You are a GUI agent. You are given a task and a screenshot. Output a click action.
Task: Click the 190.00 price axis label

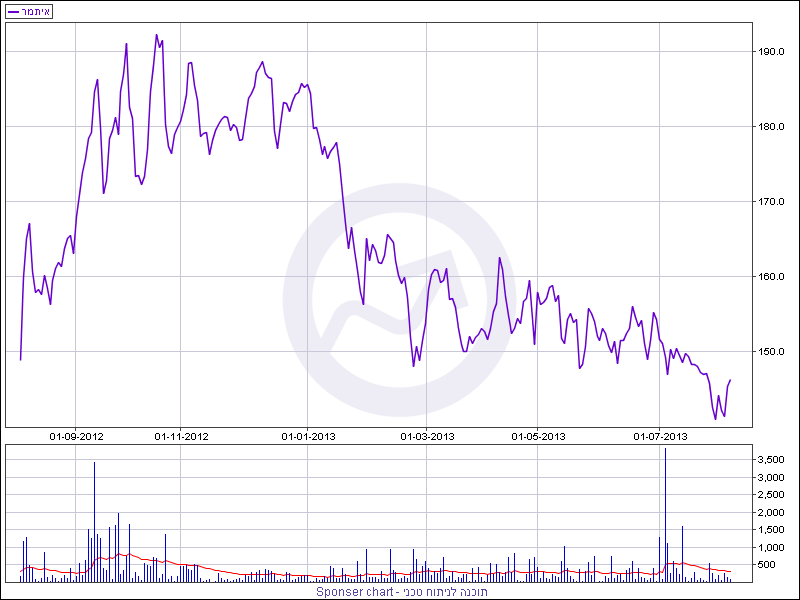771,52
